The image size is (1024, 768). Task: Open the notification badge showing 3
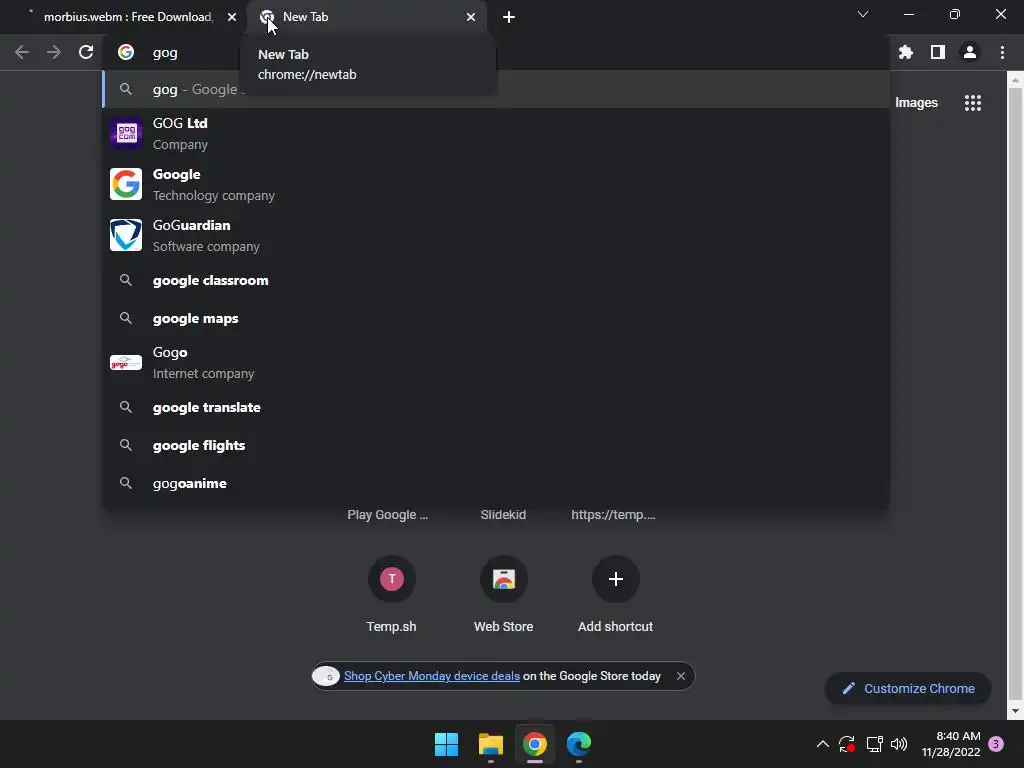coord(996,744)
